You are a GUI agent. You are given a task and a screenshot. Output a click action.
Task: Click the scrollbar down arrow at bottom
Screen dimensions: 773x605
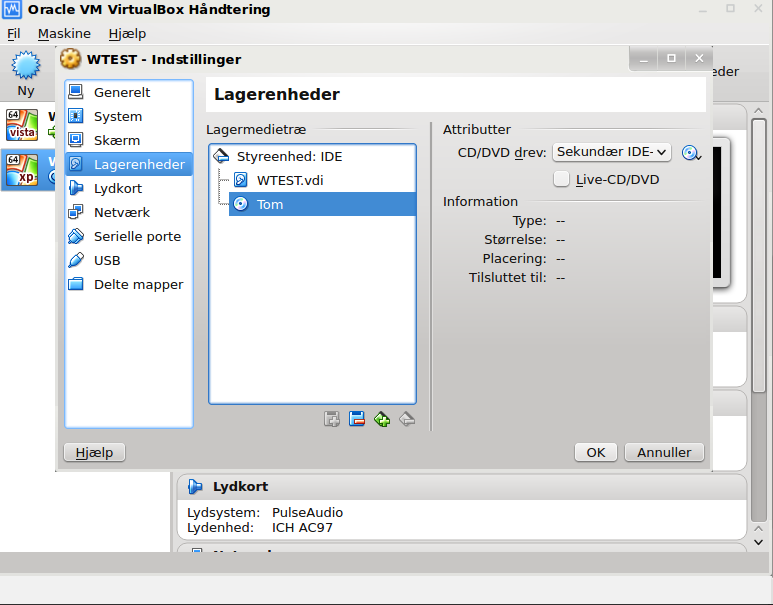758,542
